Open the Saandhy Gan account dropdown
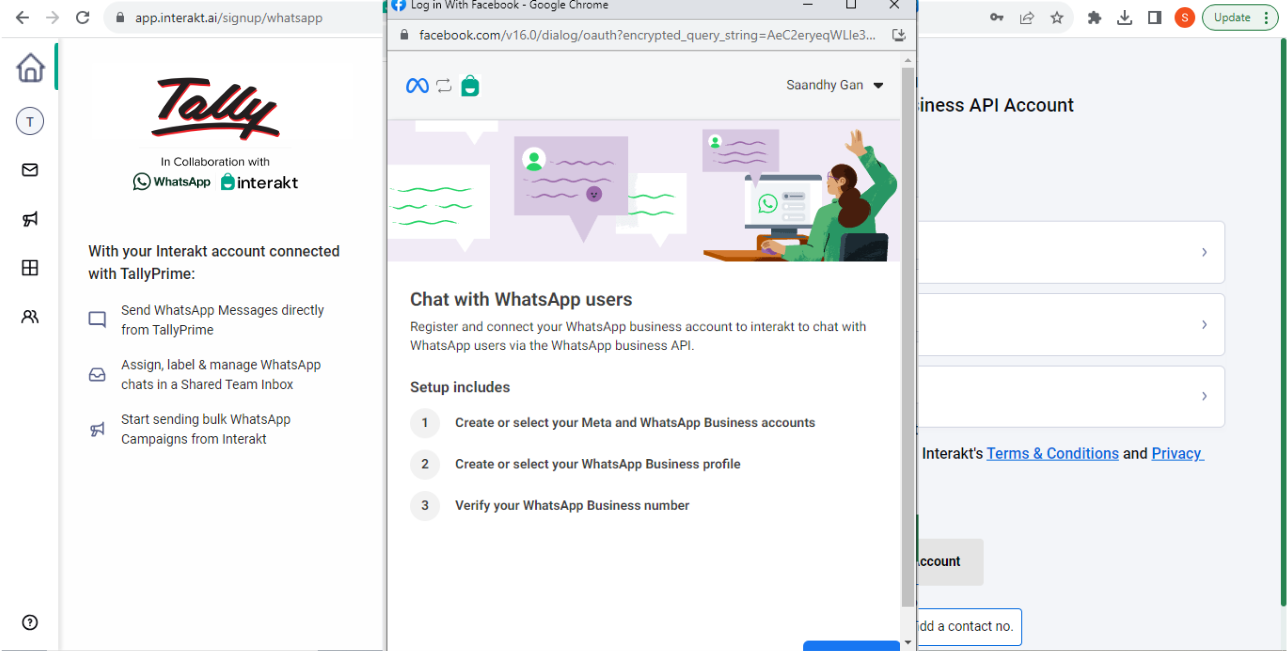This screenshot has height=651, width=1287. pos(835,85)
